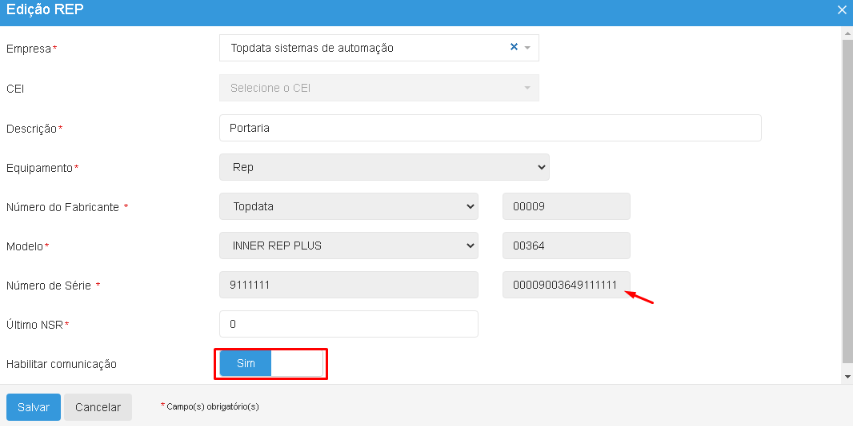Expand the Número do Fabricante Topdata dropdown

(x=348, y=206)
